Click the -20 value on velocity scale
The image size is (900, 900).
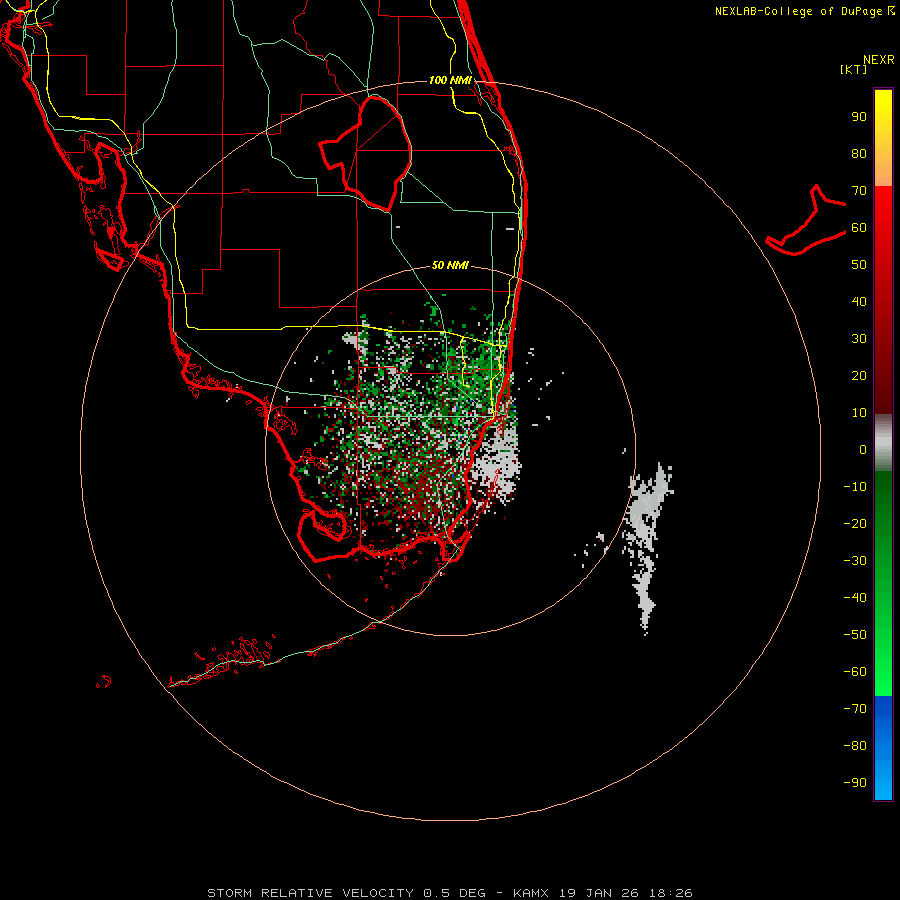coord(855,523)
